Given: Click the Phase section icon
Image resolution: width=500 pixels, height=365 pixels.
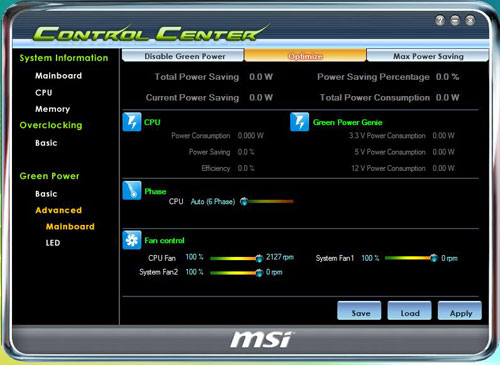Looking at the screenshot, I should point(132,190).
